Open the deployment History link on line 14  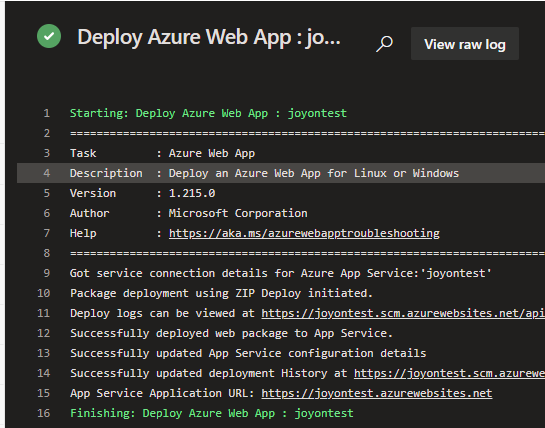pos(449,373)
